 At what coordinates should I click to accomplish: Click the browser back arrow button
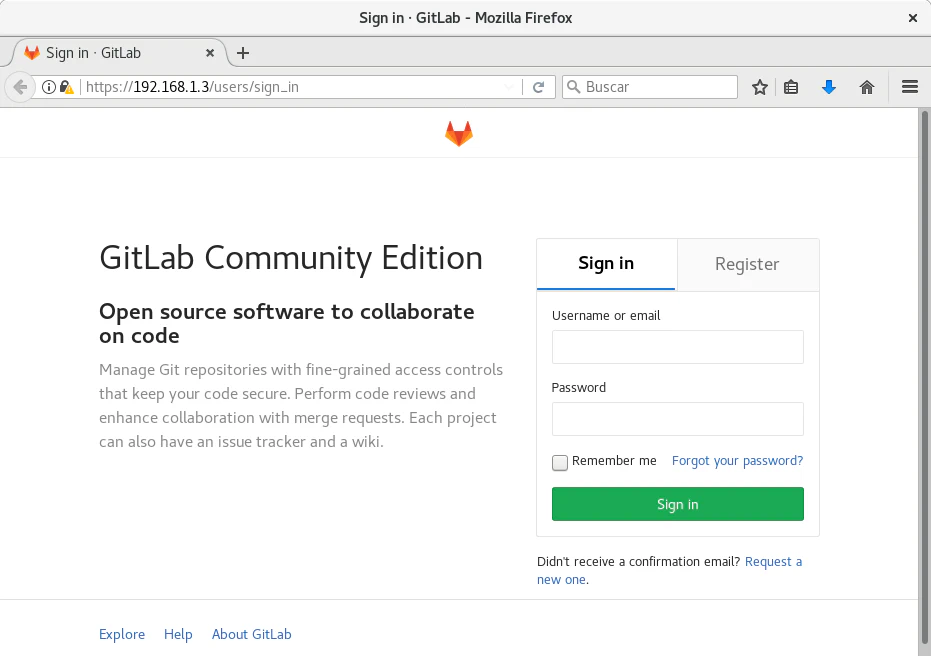[20, 87]
